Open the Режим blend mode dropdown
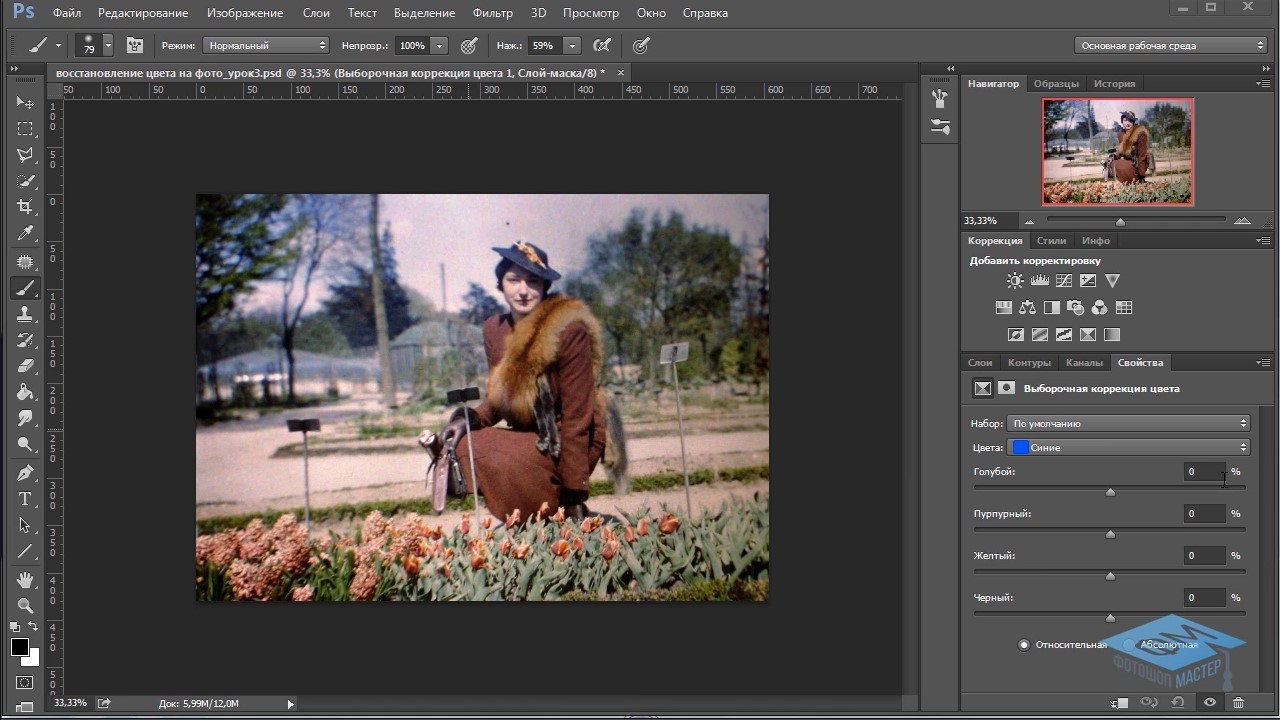 click(266, 46)
